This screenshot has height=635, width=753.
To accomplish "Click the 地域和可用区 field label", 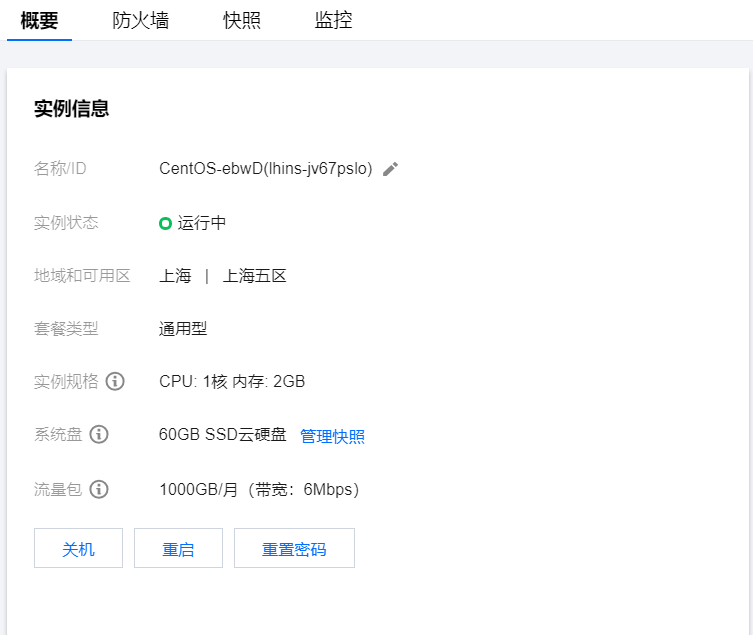I will [82, 276].
